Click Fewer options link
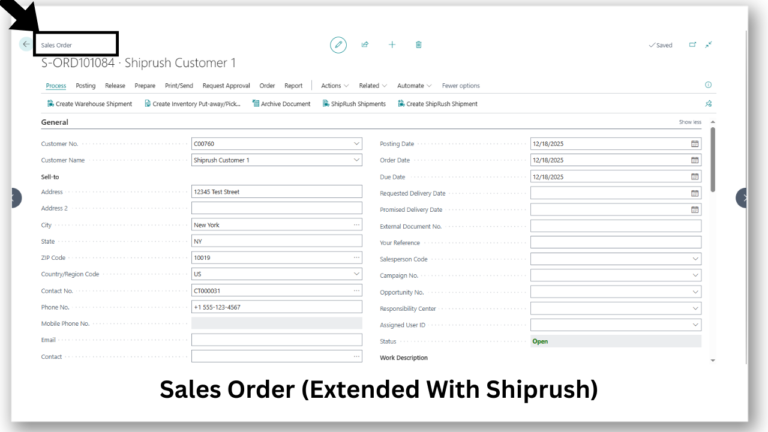 461,86
